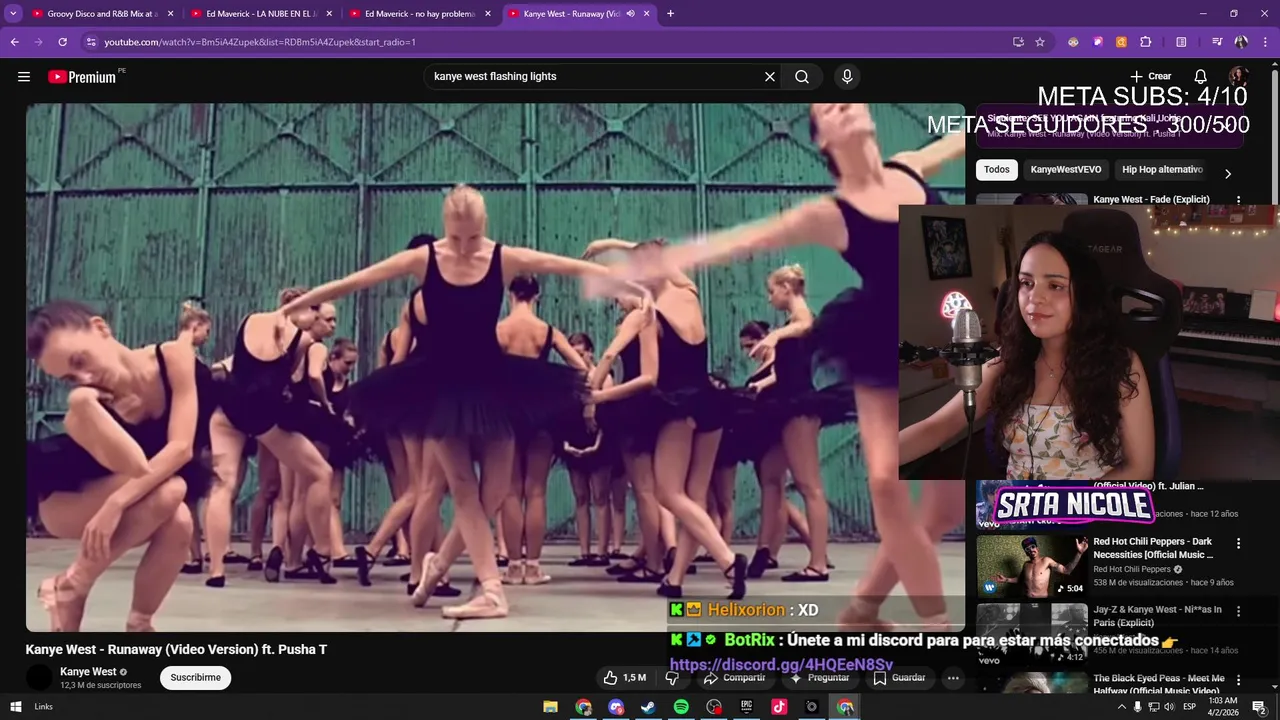
Task: Open the Kanye West channel name link
Action: (x=88, y=672)
